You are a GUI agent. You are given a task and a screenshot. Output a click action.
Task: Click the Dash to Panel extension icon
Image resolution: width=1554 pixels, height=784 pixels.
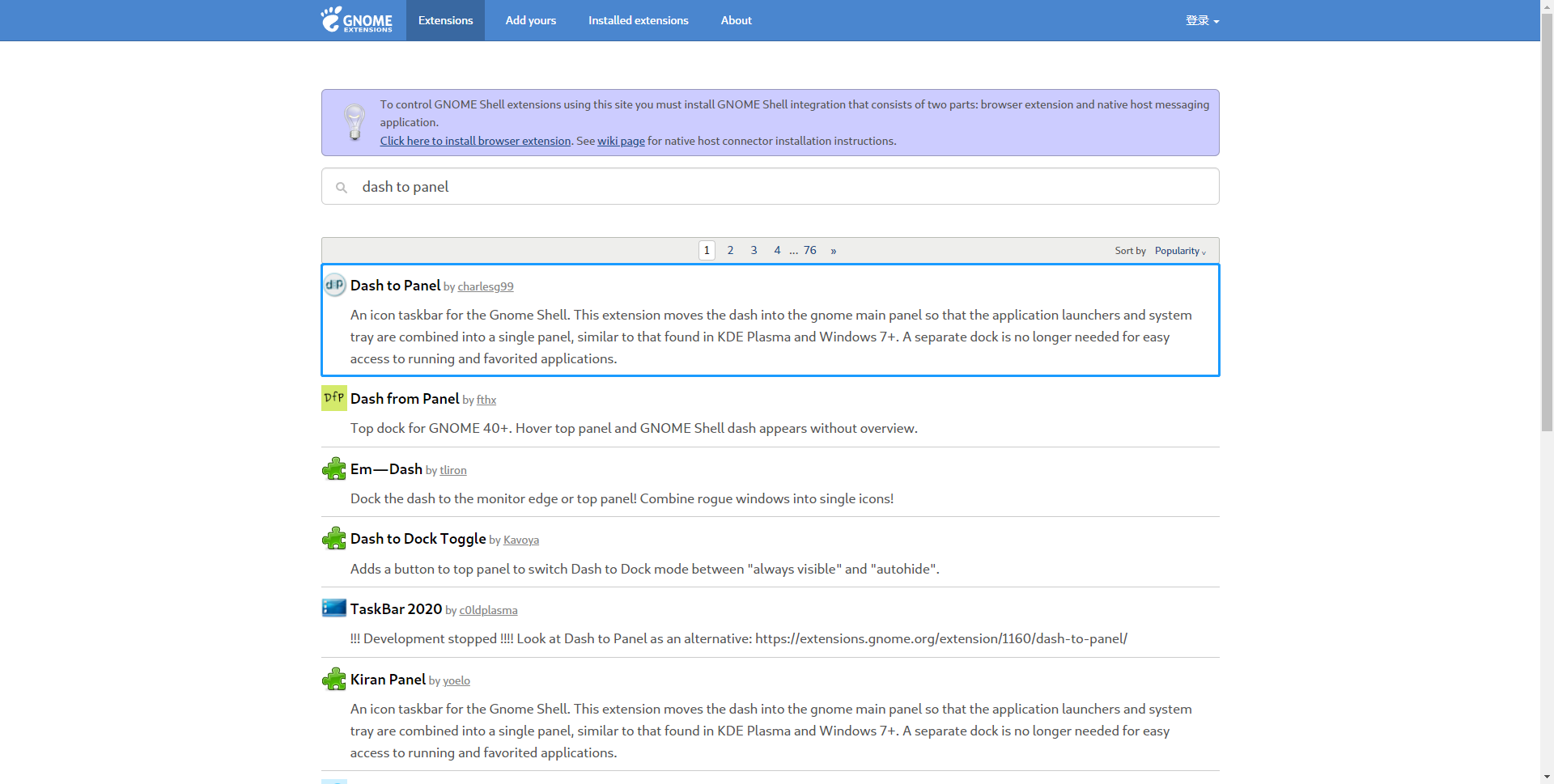(334, 285)
